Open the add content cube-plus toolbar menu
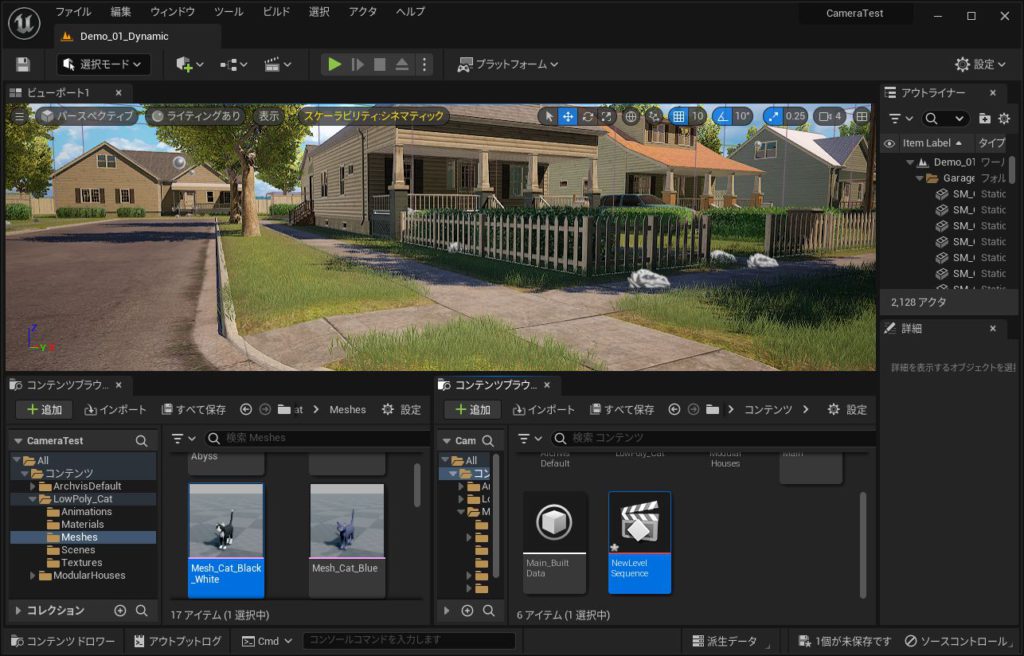This screenshot has width=1024, height=656. tap(189, 64)
